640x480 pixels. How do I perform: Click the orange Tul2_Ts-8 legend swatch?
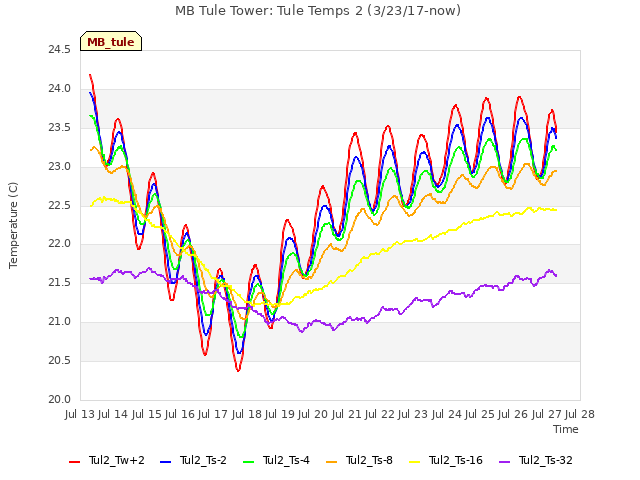tap(331, 462)
